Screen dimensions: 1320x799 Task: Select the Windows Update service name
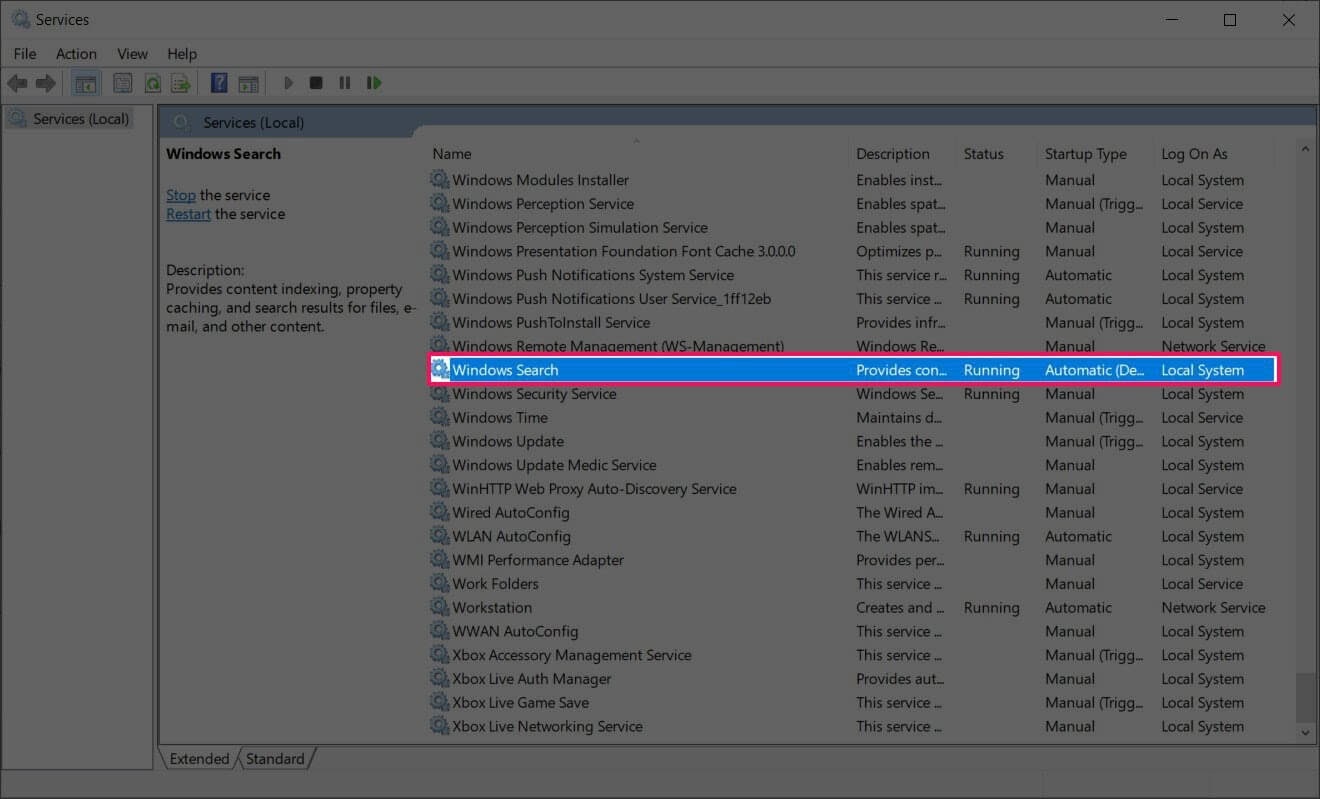click(x=508, y=442)
